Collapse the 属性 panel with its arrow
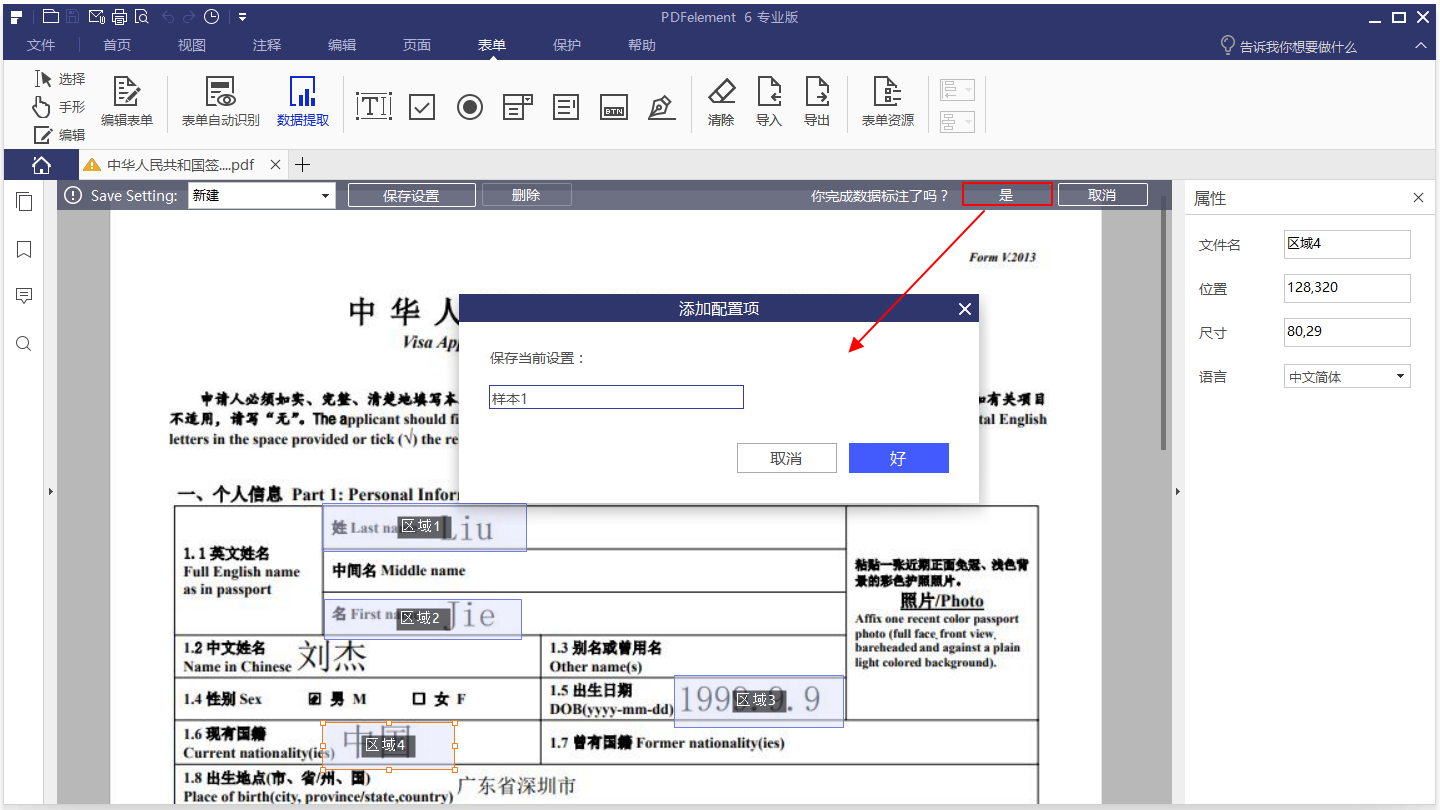Image resolution: width=1440 pixels, height=810 pixels. coord(1177,492)
